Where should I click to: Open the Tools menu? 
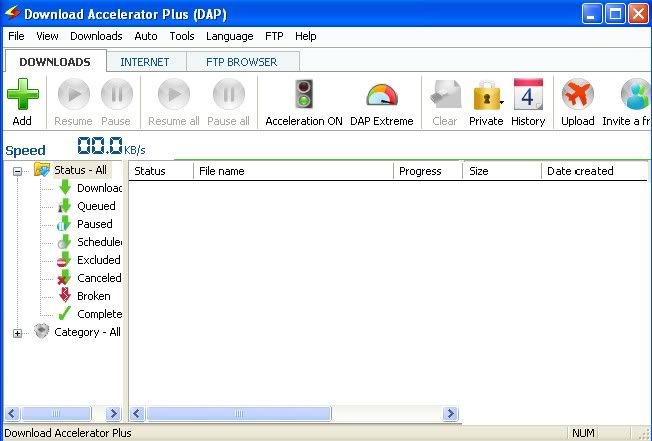coord(182,36)
